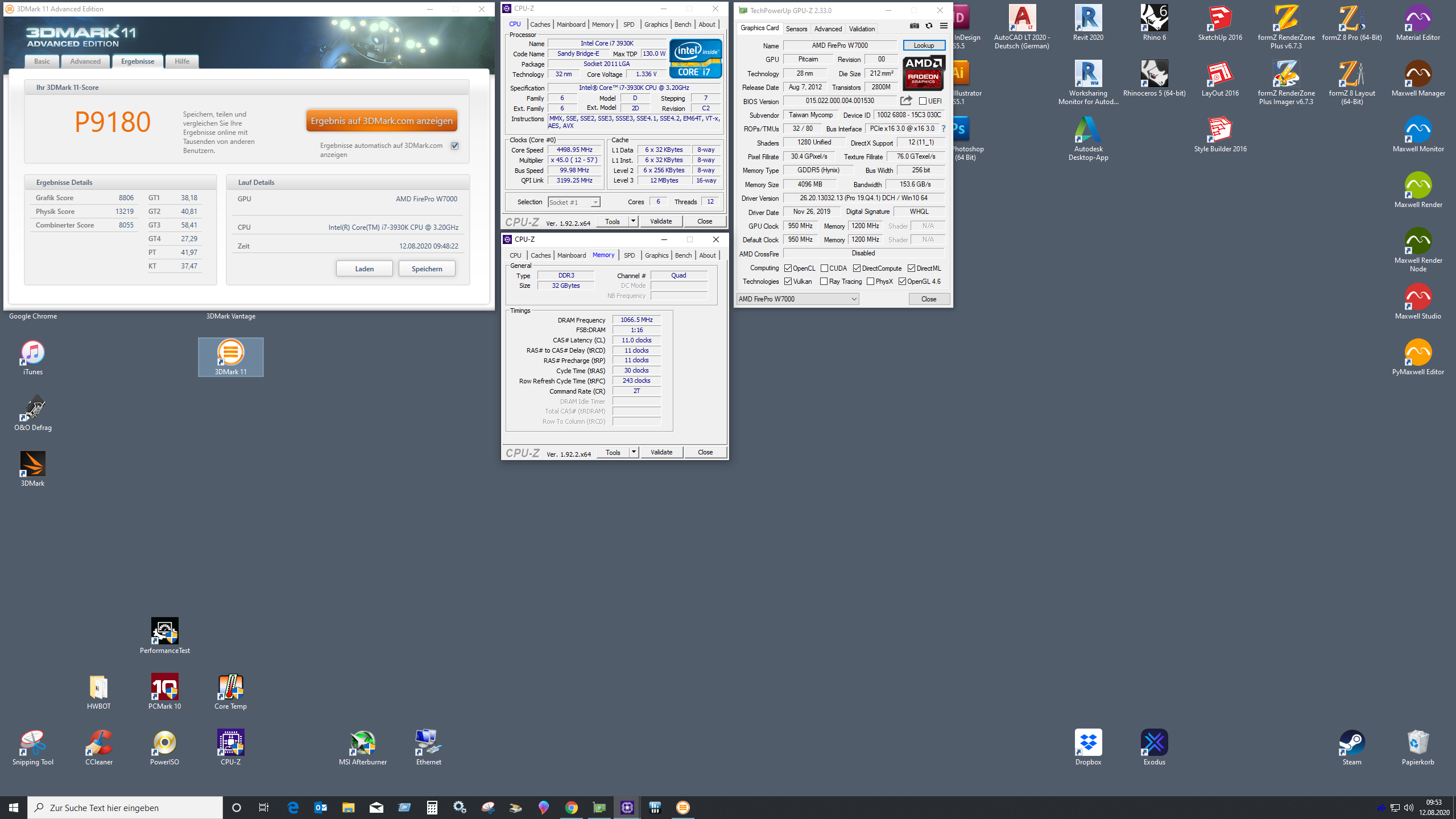
Task: Open Tools dropdown arrow in lower CPU-Z window
Action: coord(634,452)
